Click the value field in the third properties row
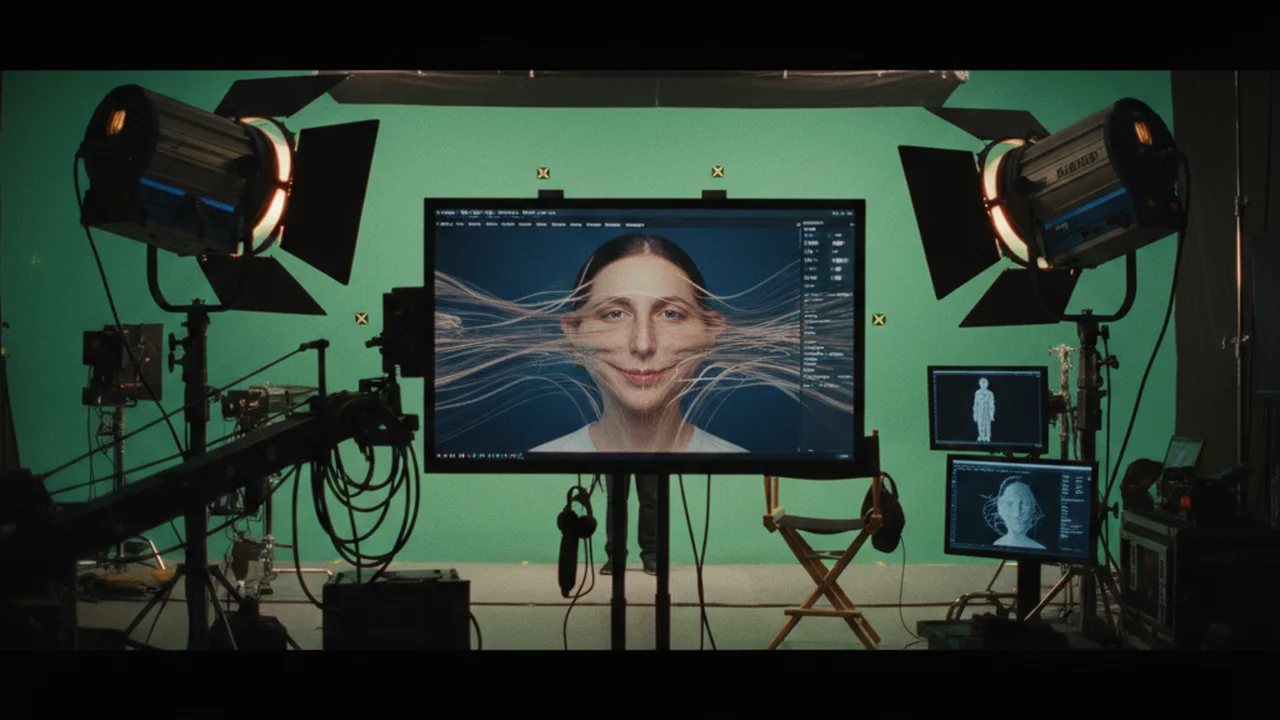 pos(835,252)
